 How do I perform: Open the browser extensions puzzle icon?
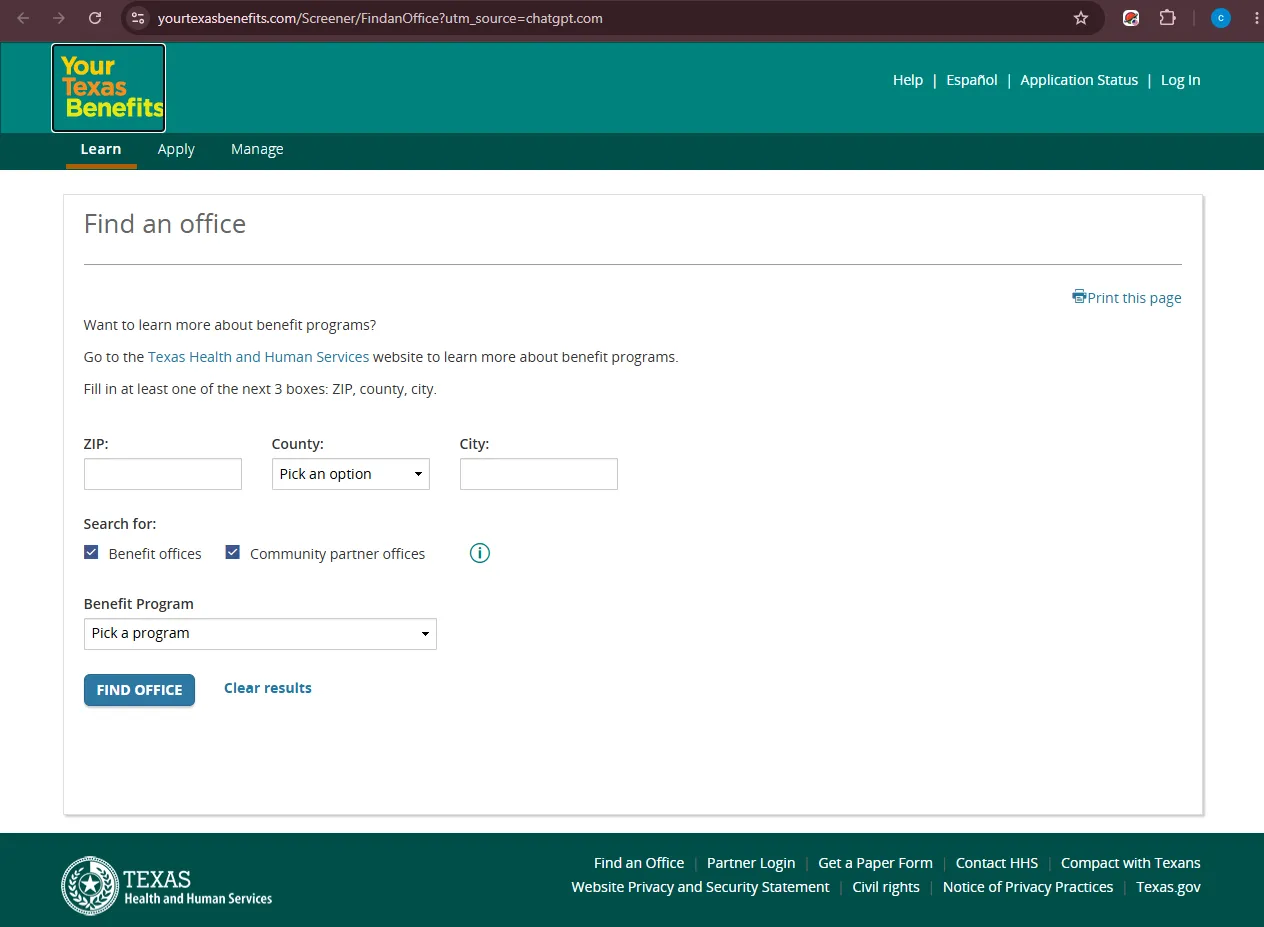tap(1167, 18)
